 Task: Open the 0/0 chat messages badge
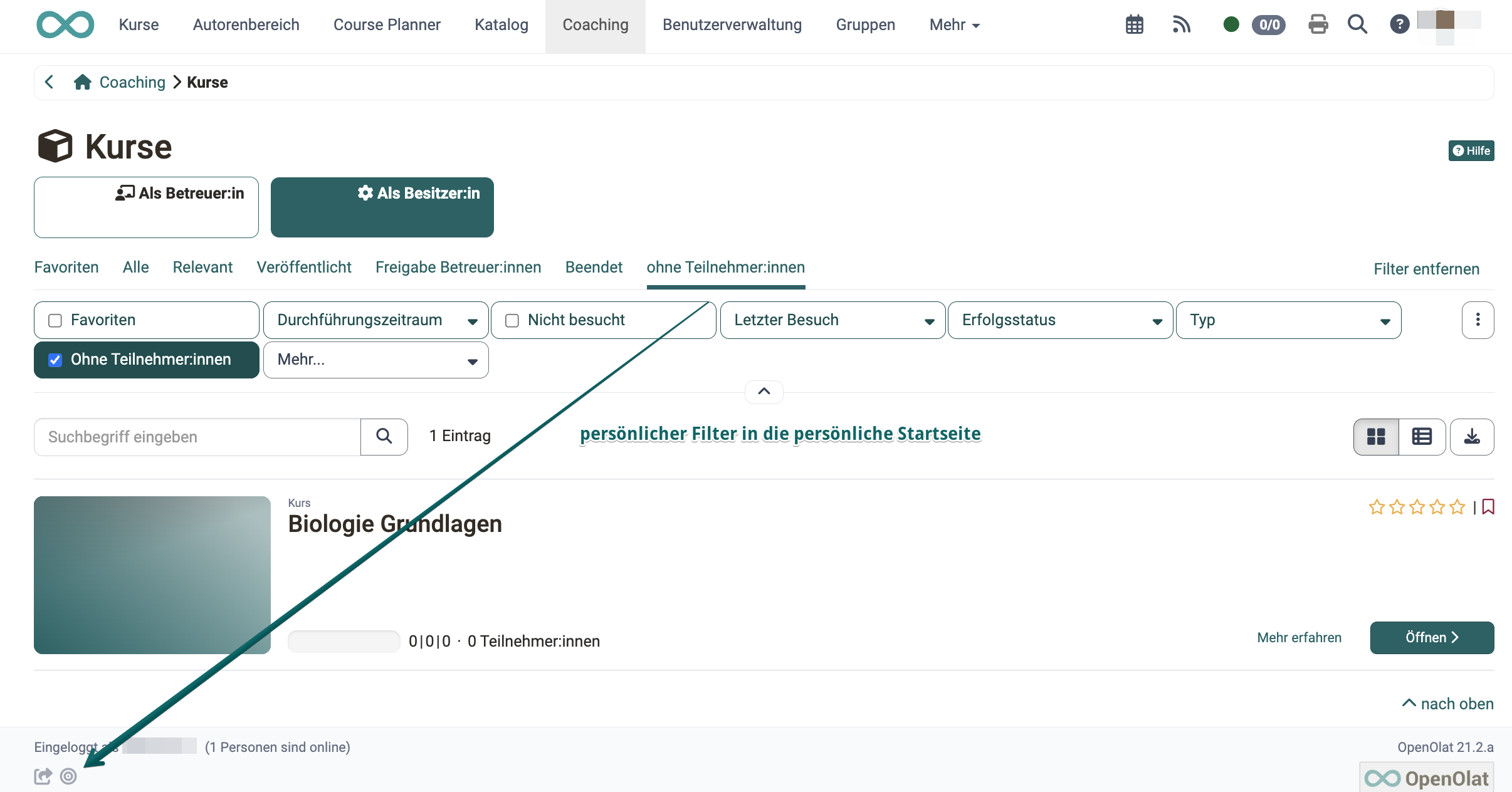1269,24
